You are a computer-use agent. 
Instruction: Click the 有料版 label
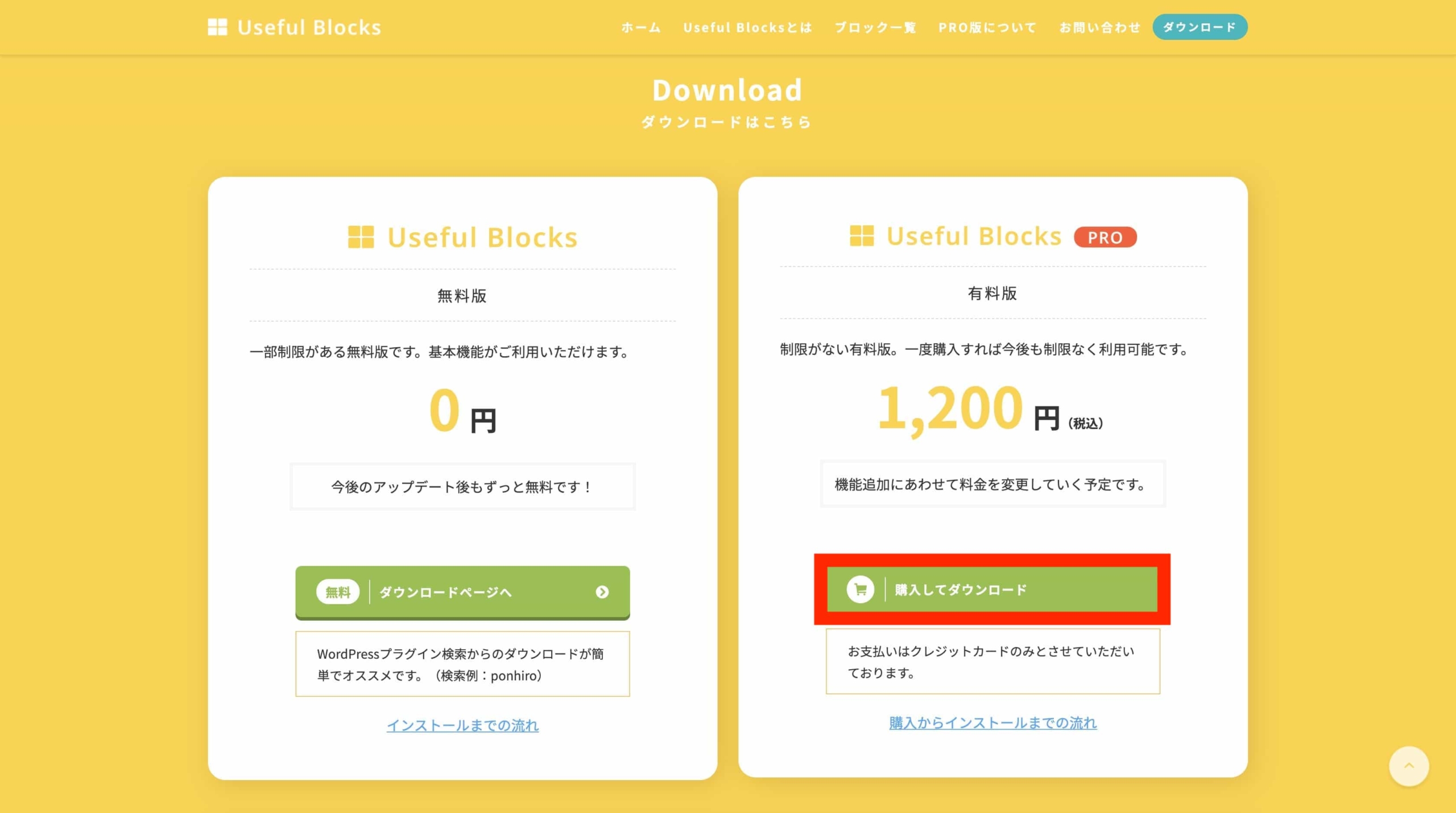coord(992,294)
